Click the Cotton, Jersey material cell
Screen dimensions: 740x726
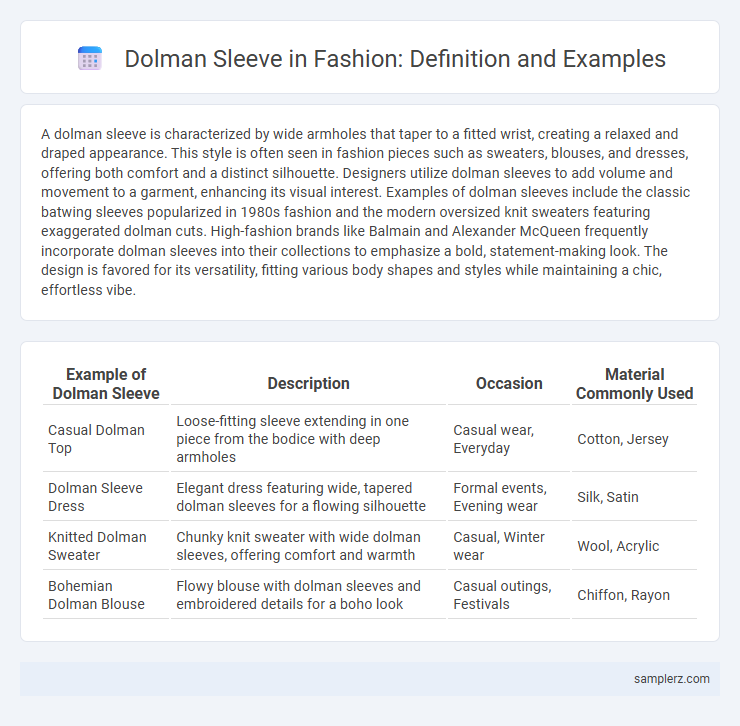click(634, 439)
